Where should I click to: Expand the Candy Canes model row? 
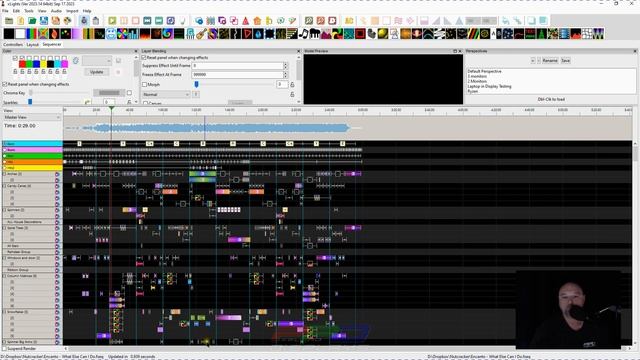coord(5,186)
